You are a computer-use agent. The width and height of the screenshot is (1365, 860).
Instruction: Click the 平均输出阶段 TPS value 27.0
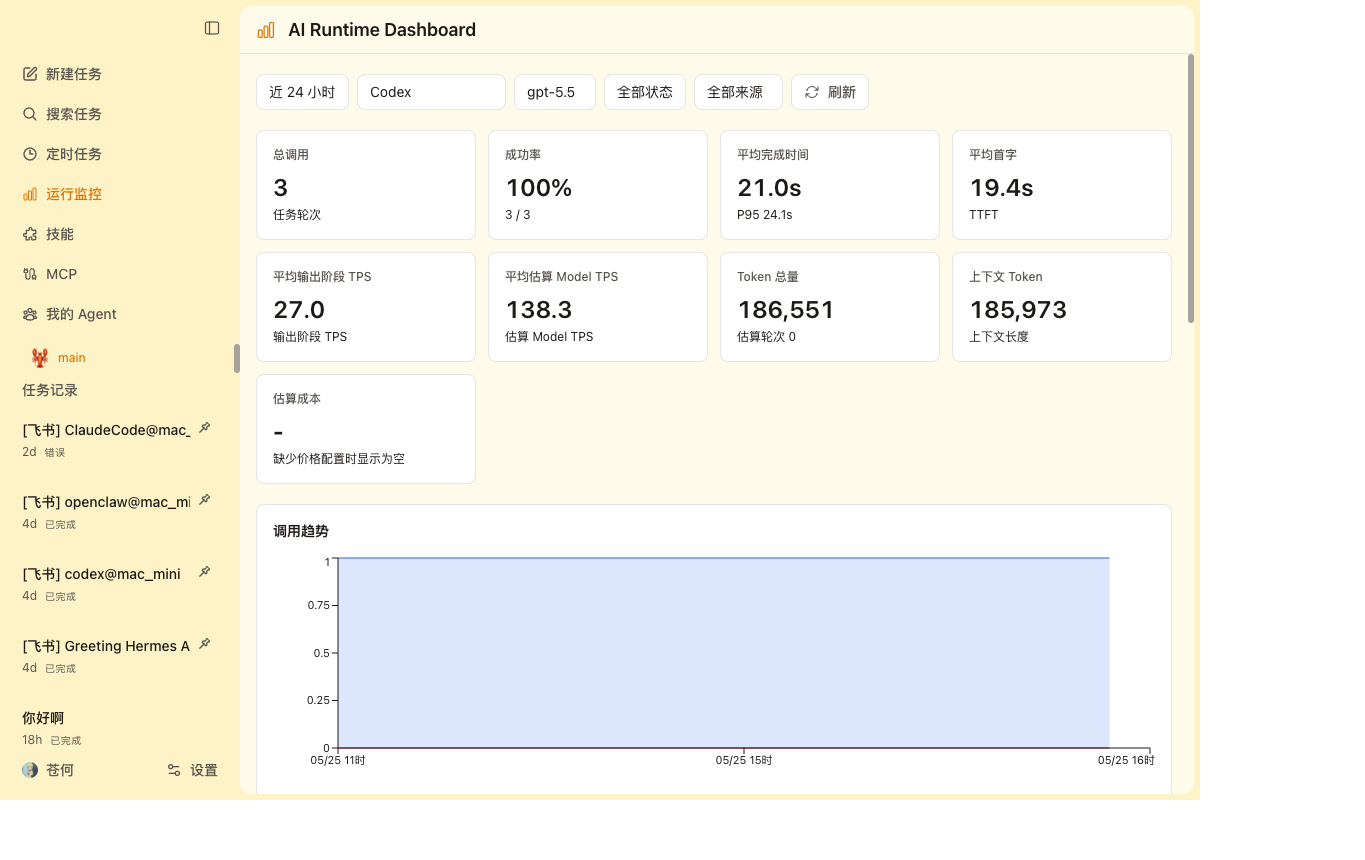click(x=299, y=310)
